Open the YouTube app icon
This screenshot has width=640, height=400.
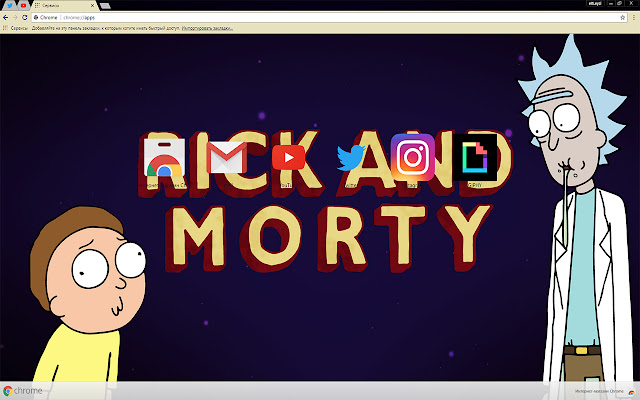point(288,158)
